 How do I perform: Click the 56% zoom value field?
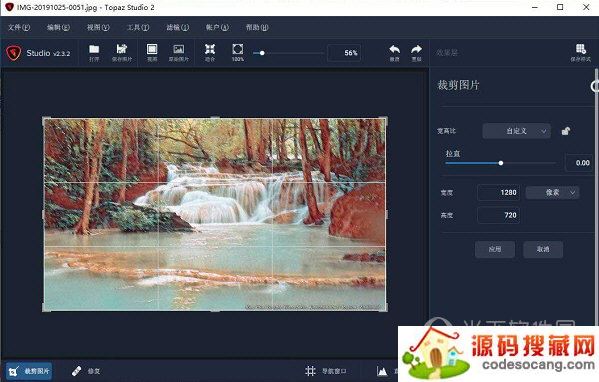(344, 53)
